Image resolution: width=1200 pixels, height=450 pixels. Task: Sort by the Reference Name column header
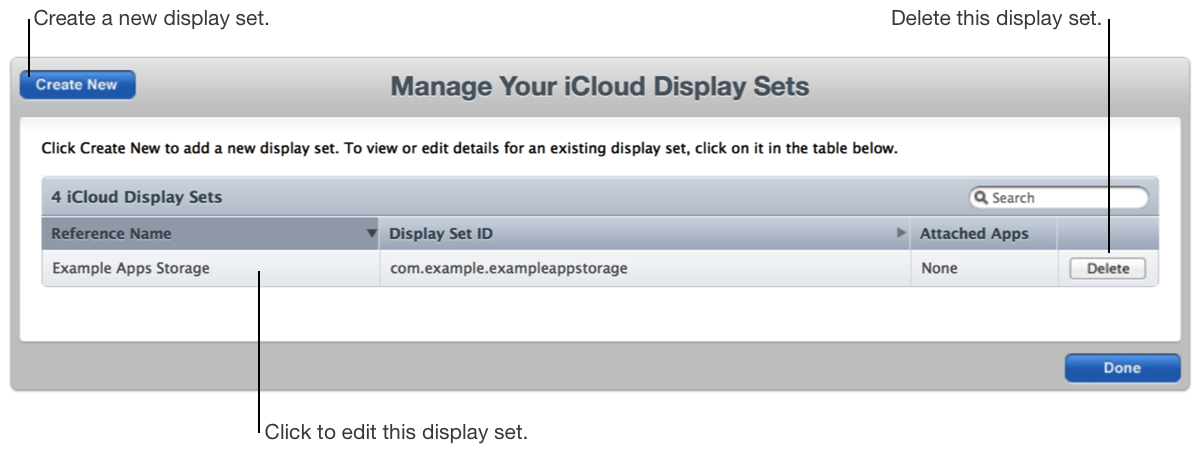[111, 234]
